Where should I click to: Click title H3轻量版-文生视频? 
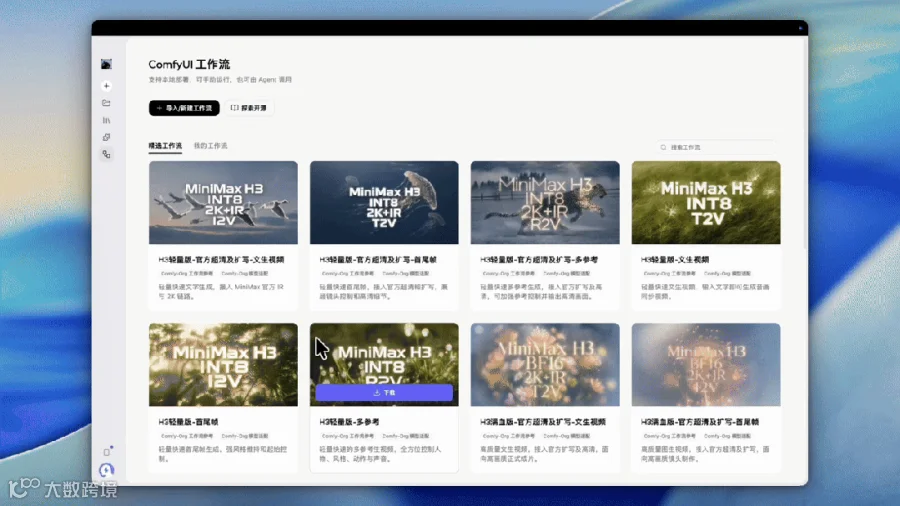click(x=675, y=260)
